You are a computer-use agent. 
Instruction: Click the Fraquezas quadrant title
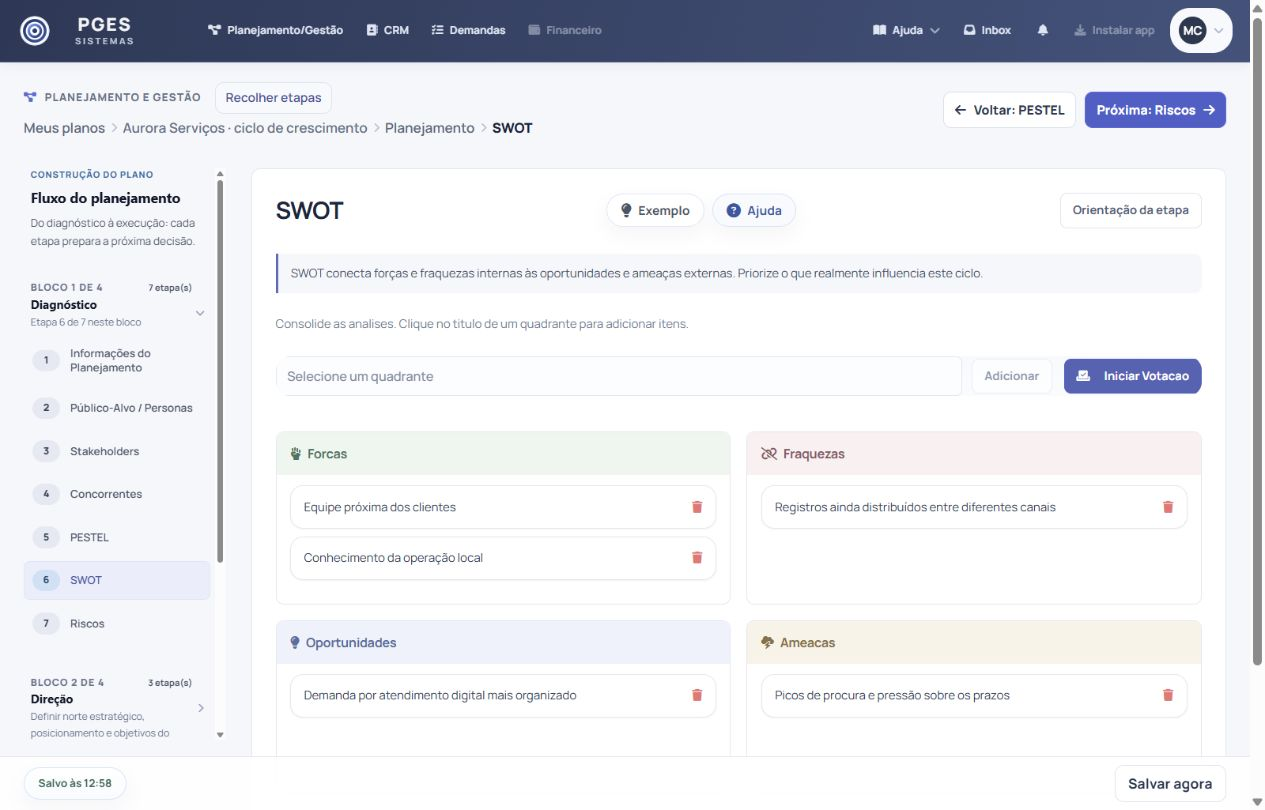pyautogui.click(x=814, y=454)
